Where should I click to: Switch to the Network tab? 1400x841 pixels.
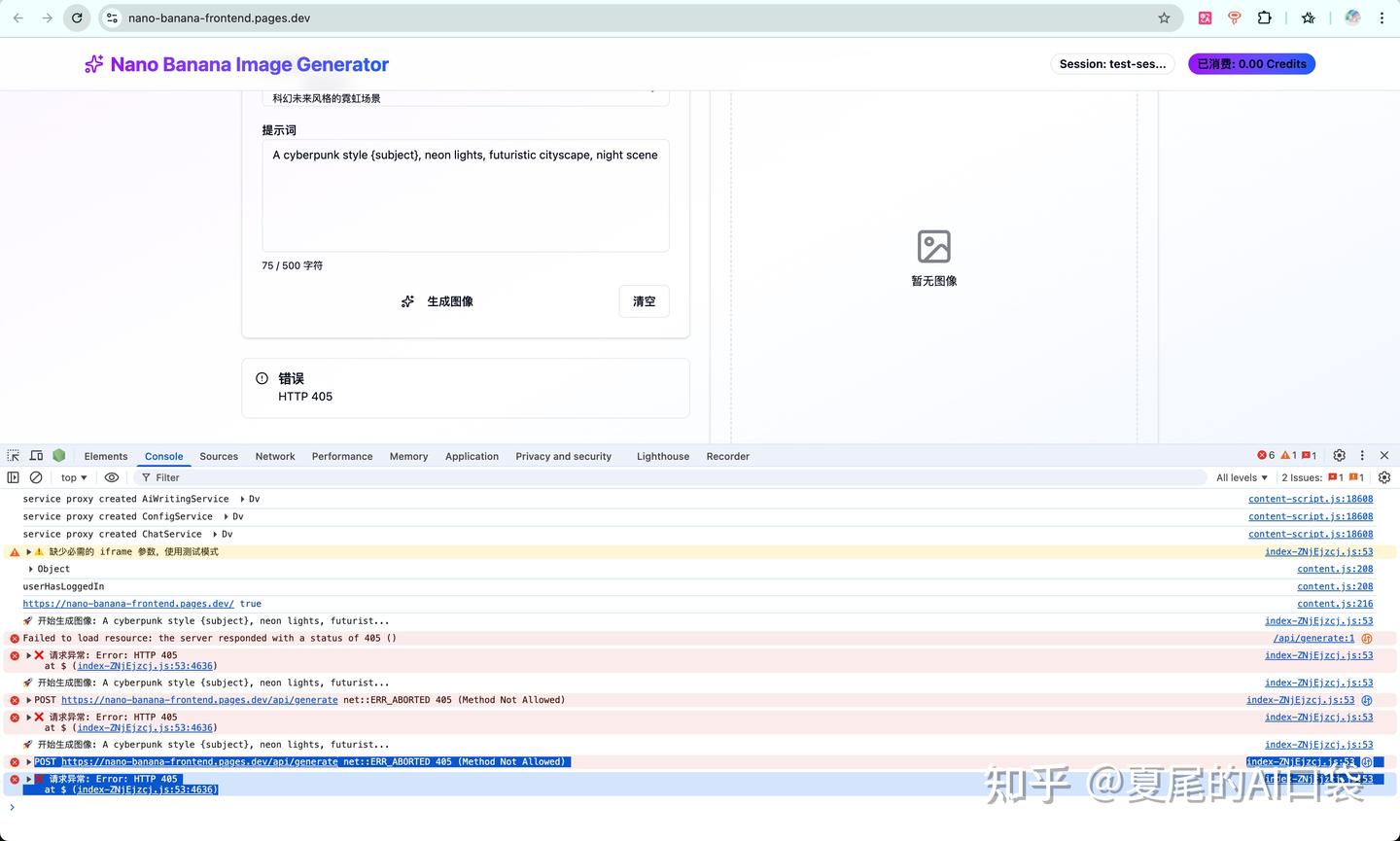[x=275, y=456]
